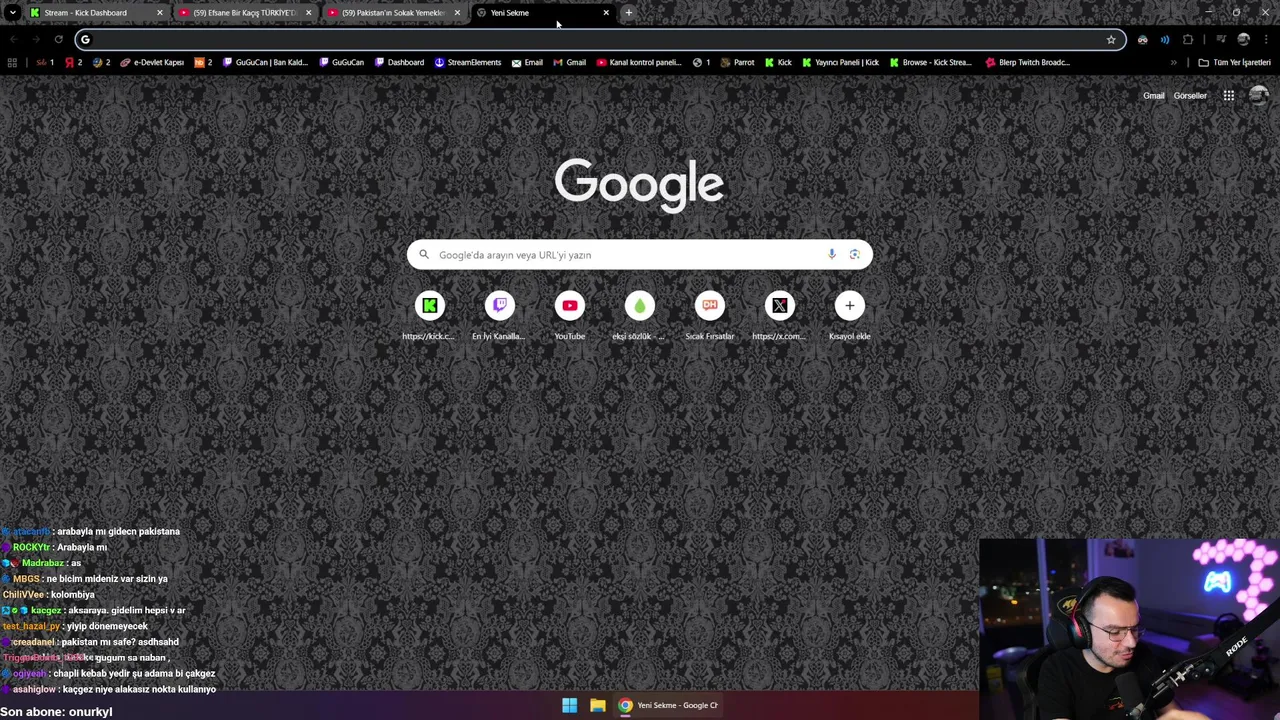1280x720 pixels.
Task: Open the Browse - Kick Strea... bookmark
Action: click(929, 62)
